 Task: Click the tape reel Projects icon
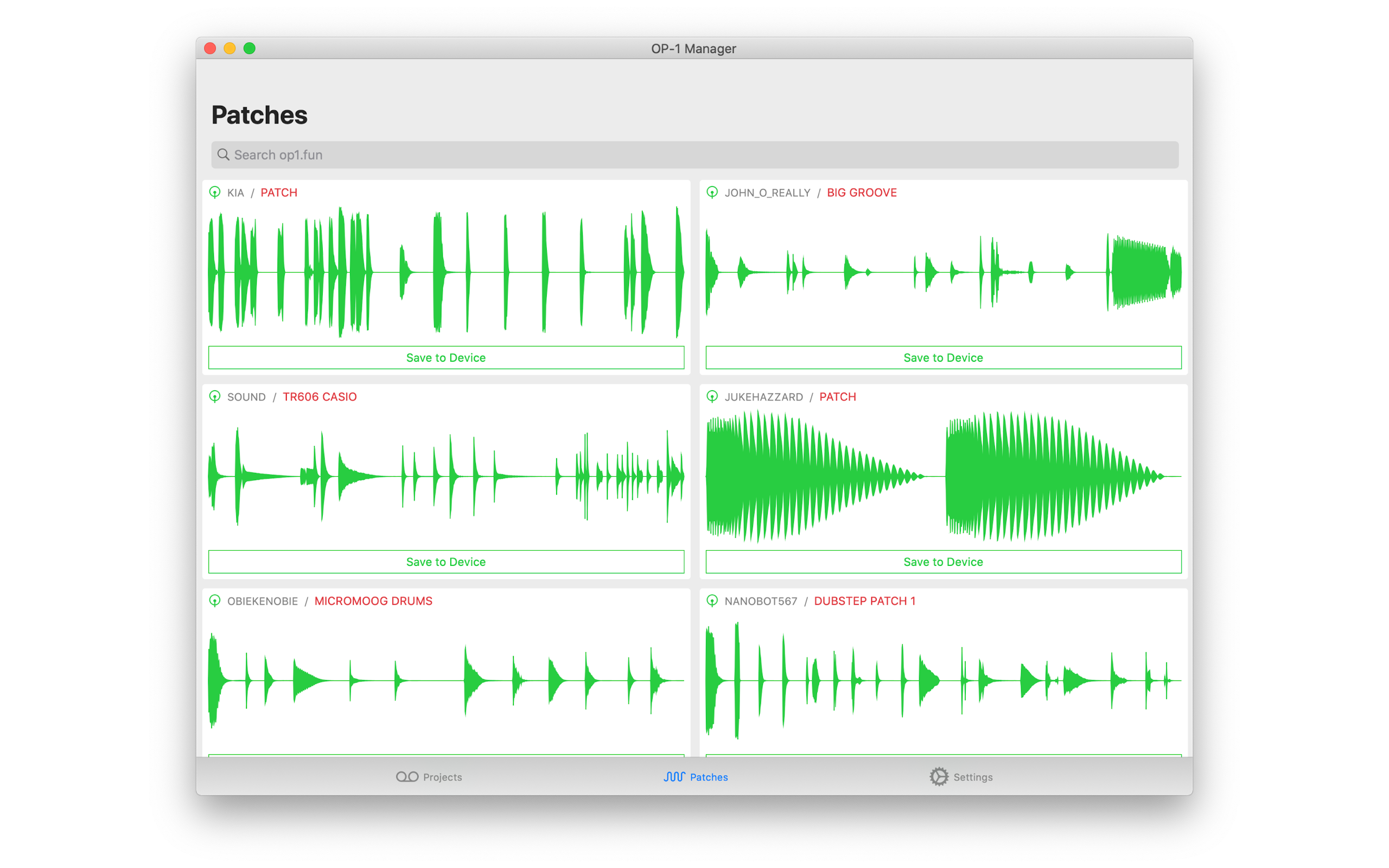coord(407,777)
